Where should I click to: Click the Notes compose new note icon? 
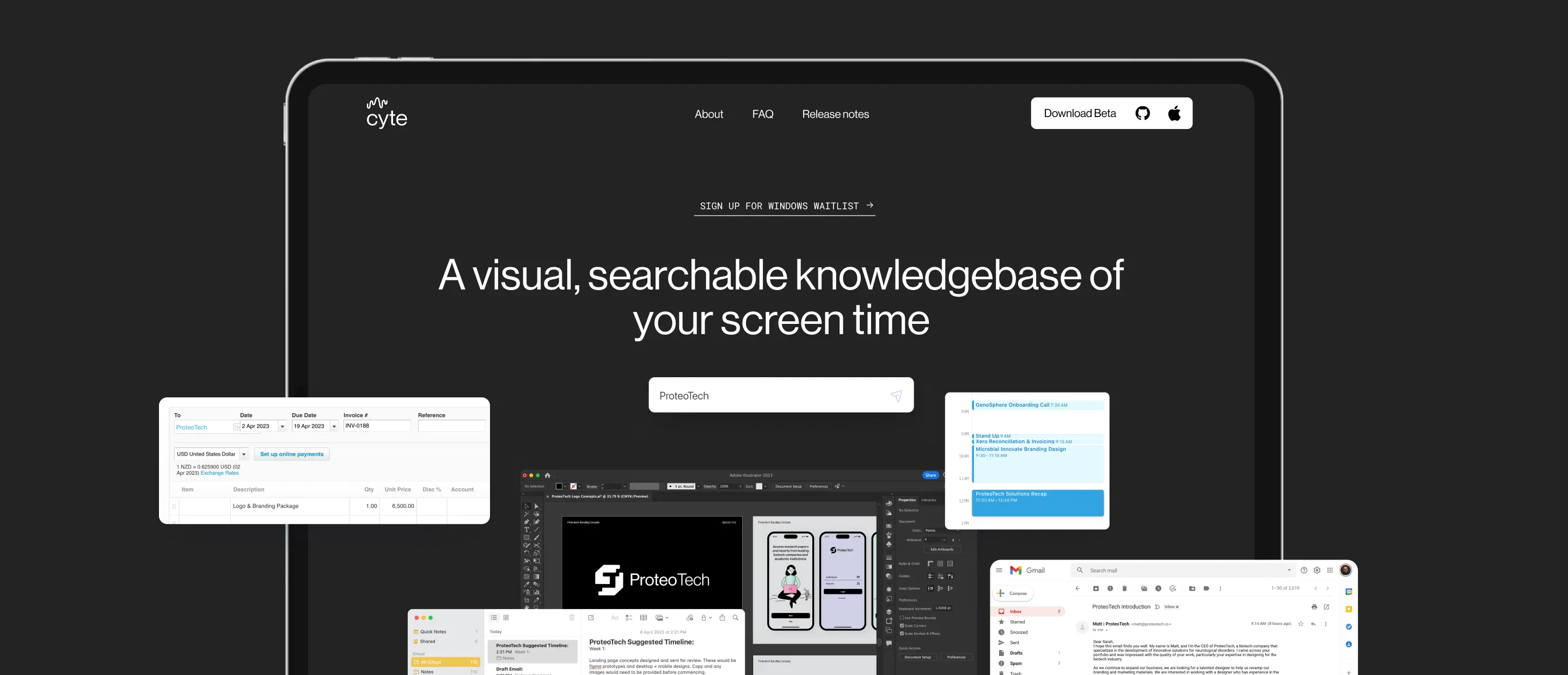click(x=591, y=618)
